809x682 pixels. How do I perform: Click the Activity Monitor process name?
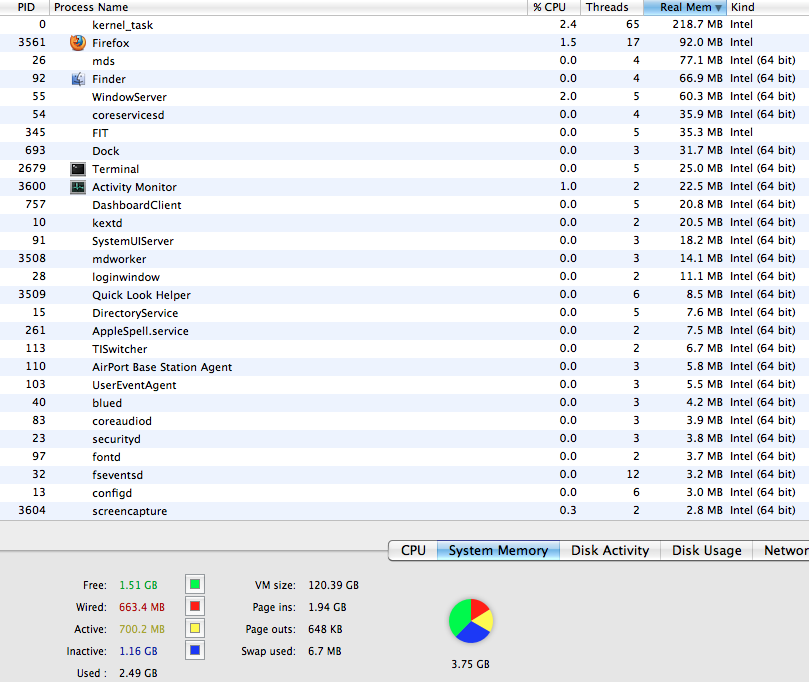pyautogui.click(x=134, y=187)
